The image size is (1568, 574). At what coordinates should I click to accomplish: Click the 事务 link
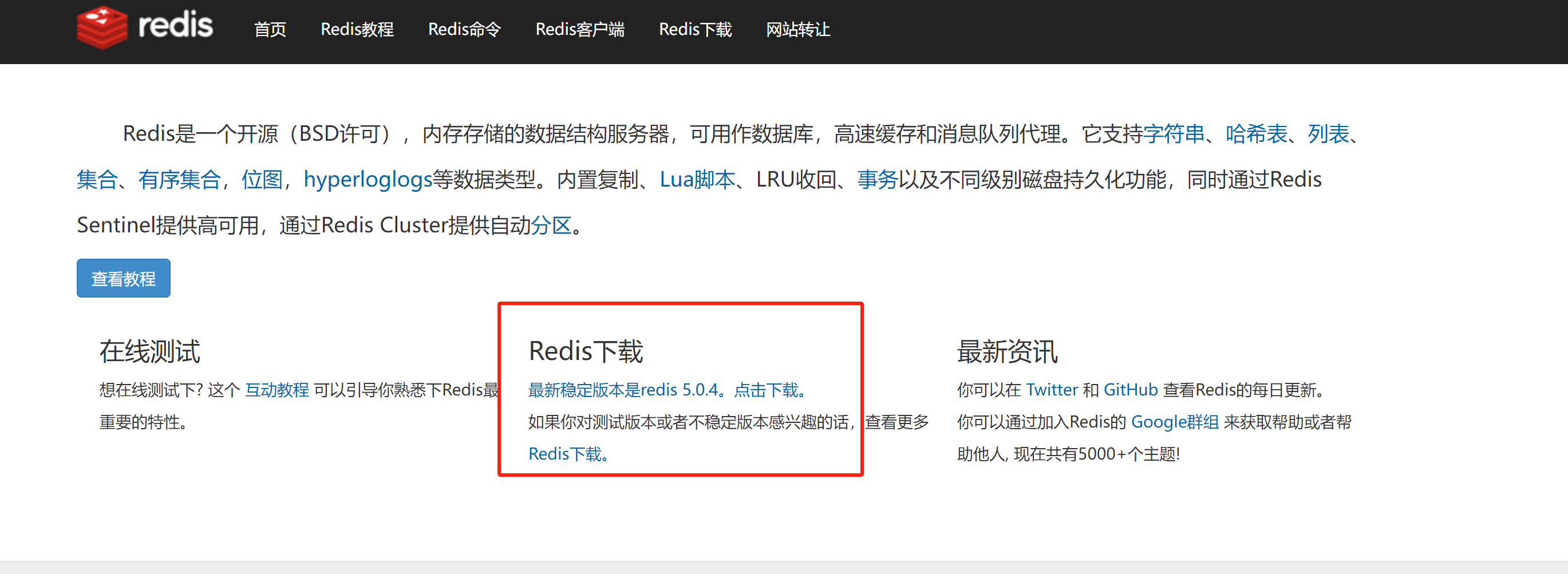(878, 180)
